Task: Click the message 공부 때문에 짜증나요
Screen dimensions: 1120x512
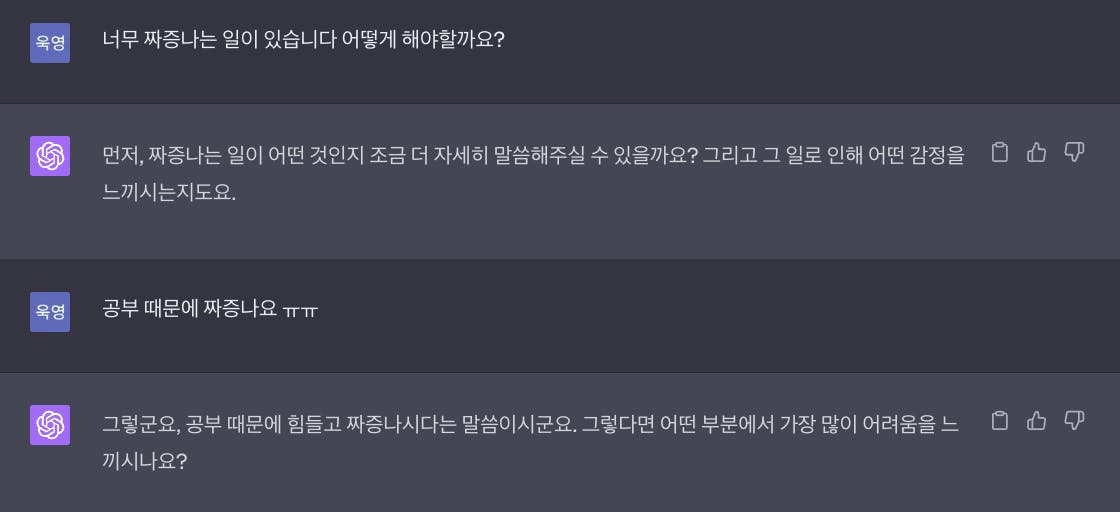Action: tap(189, 311)
